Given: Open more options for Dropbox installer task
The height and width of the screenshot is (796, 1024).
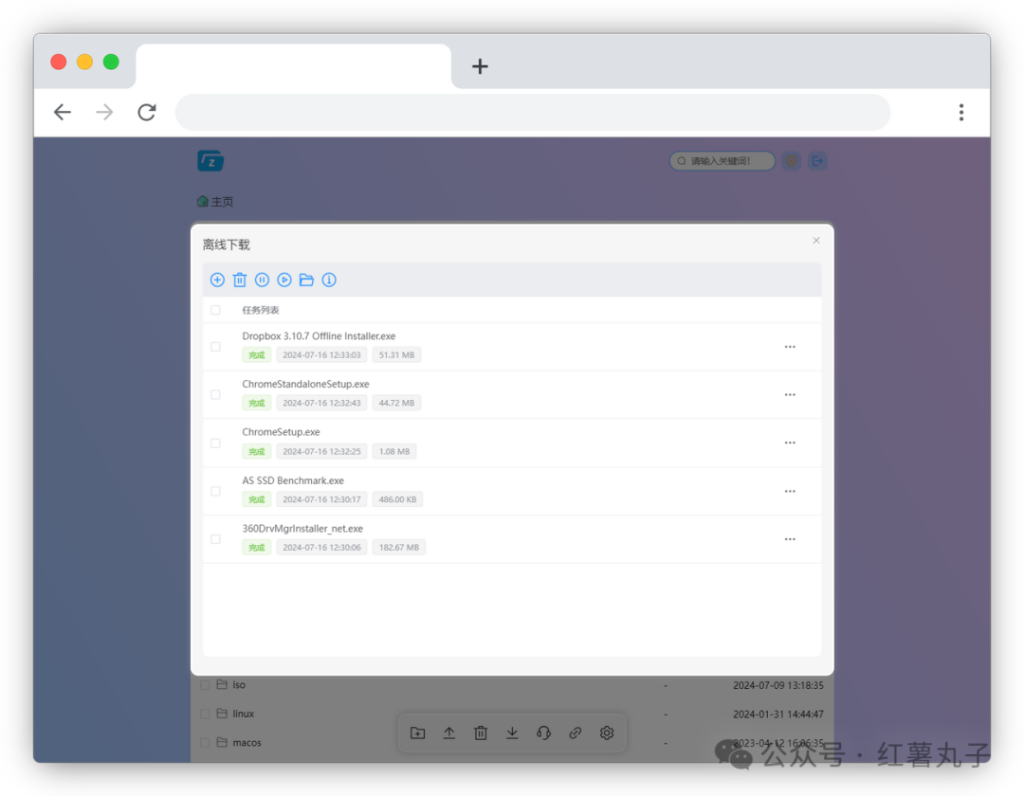Looking at the screenshot, I should click(790, 346).
